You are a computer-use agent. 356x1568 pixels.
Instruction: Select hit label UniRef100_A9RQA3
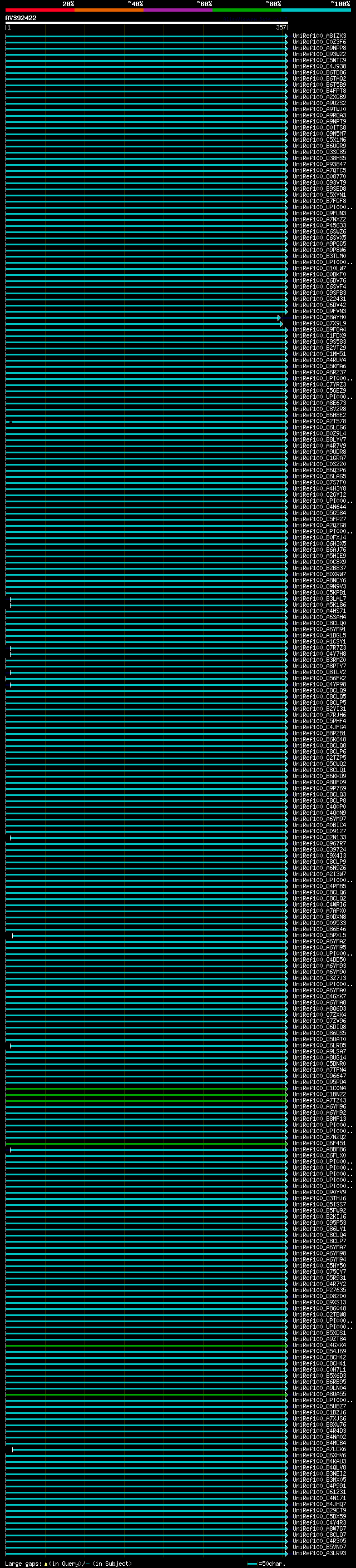[x=319, y=115]
